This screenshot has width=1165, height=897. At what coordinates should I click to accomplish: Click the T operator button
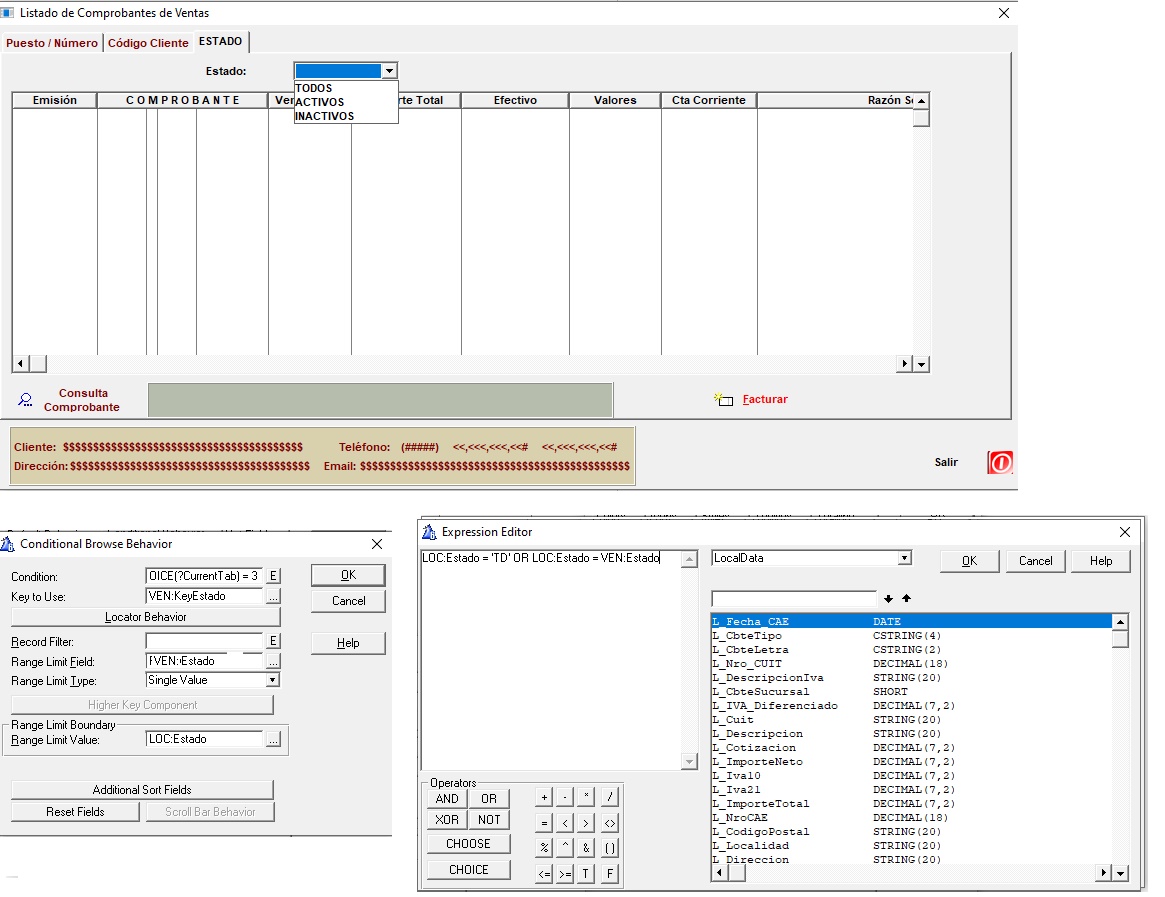pyautogui.click(x=586, y=874)
